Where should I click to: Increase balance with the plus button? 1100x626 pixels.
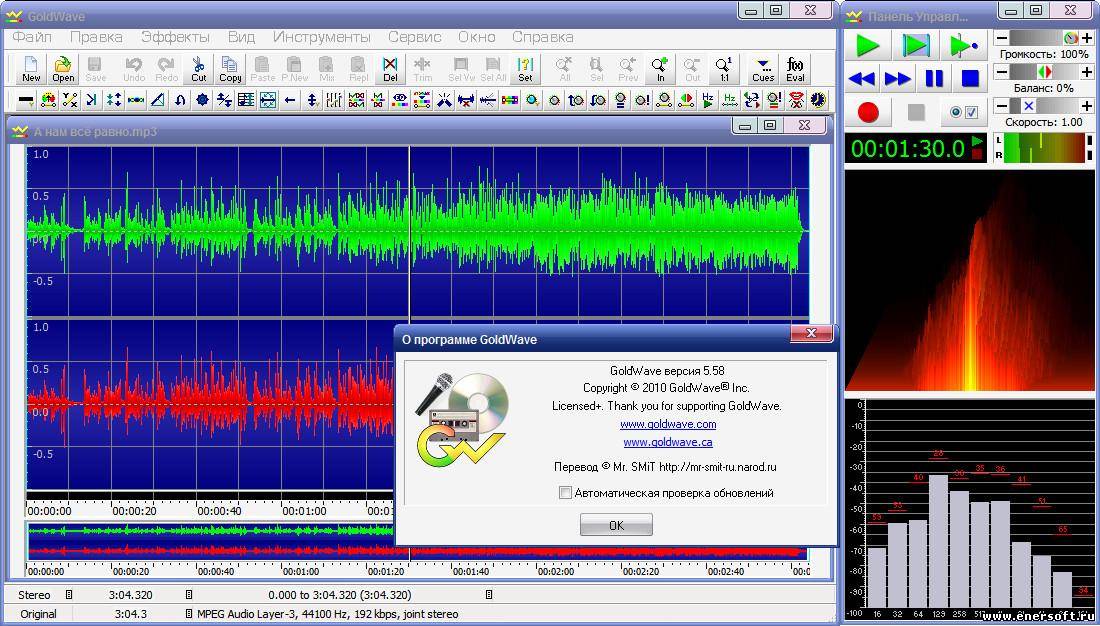click(x=1087, y=72)
